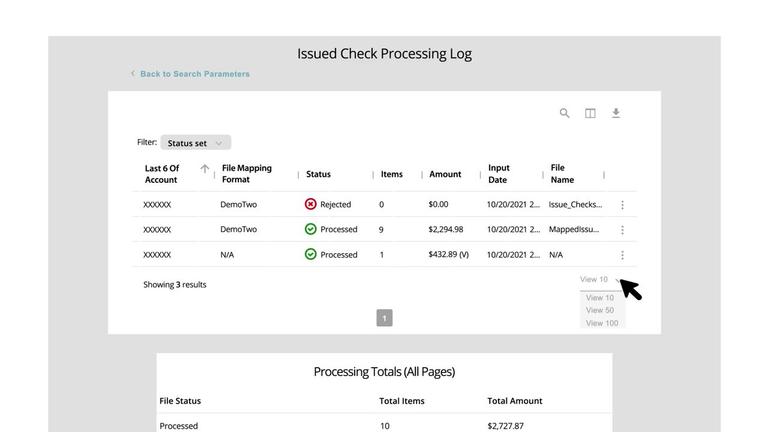Open three-dot menu for the $2,294.98 row

622,230
